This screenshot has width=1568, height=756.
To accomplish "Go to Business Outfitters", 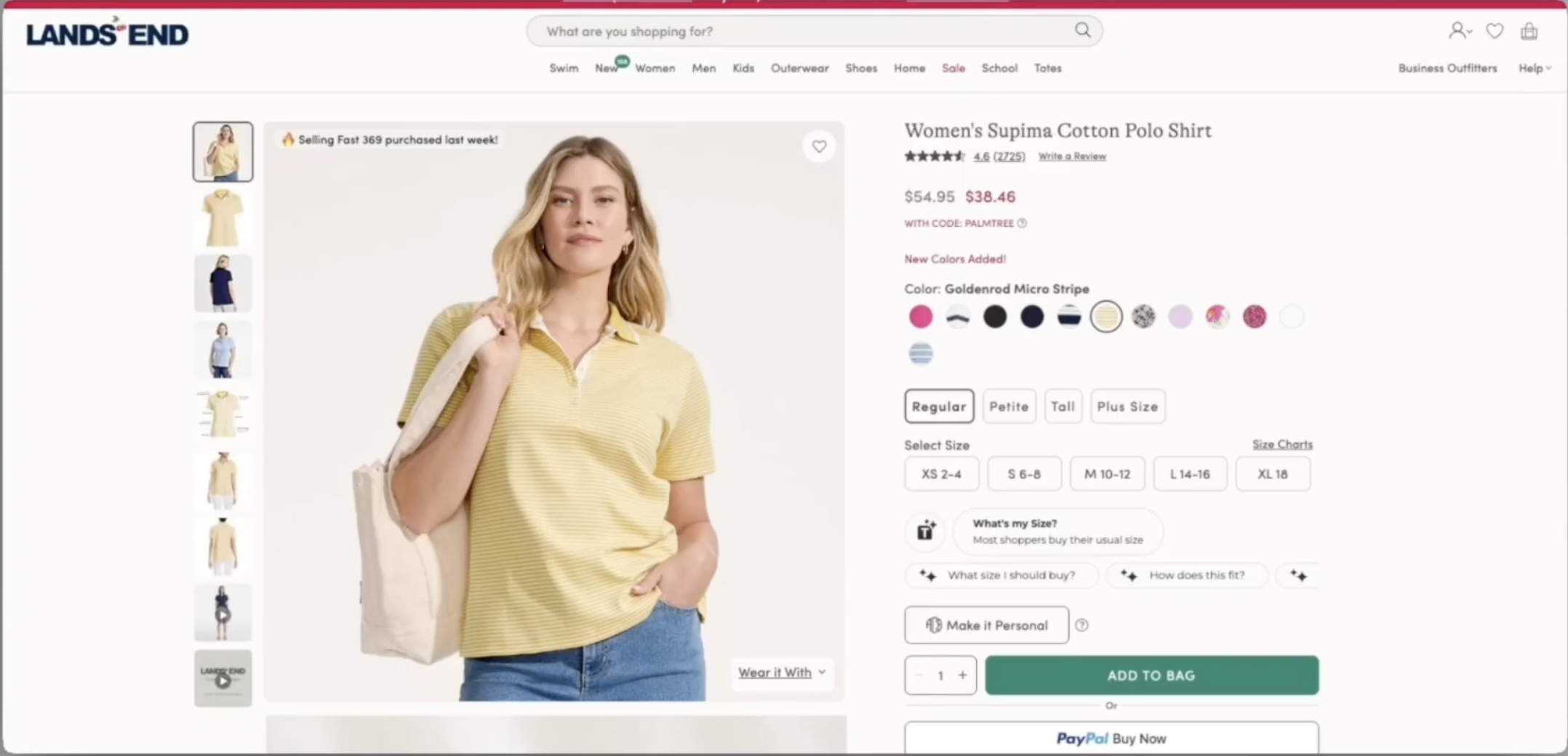I will pos(1447,68).
